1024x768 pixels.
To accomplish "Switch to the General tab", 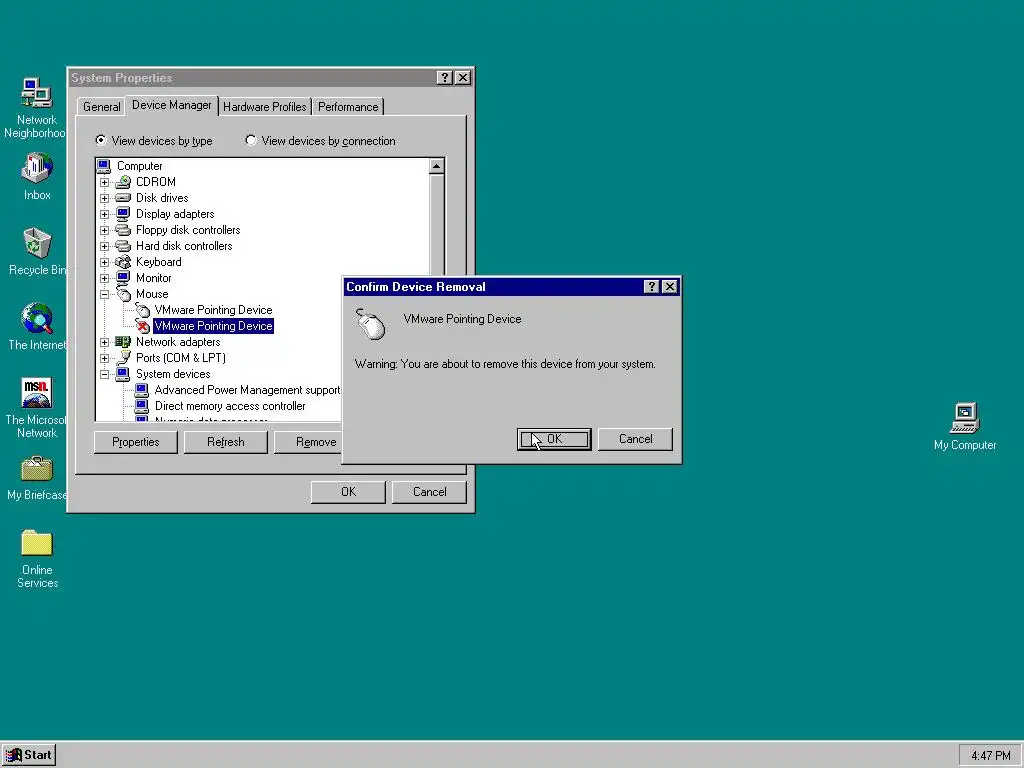I will tap(101, 106).
